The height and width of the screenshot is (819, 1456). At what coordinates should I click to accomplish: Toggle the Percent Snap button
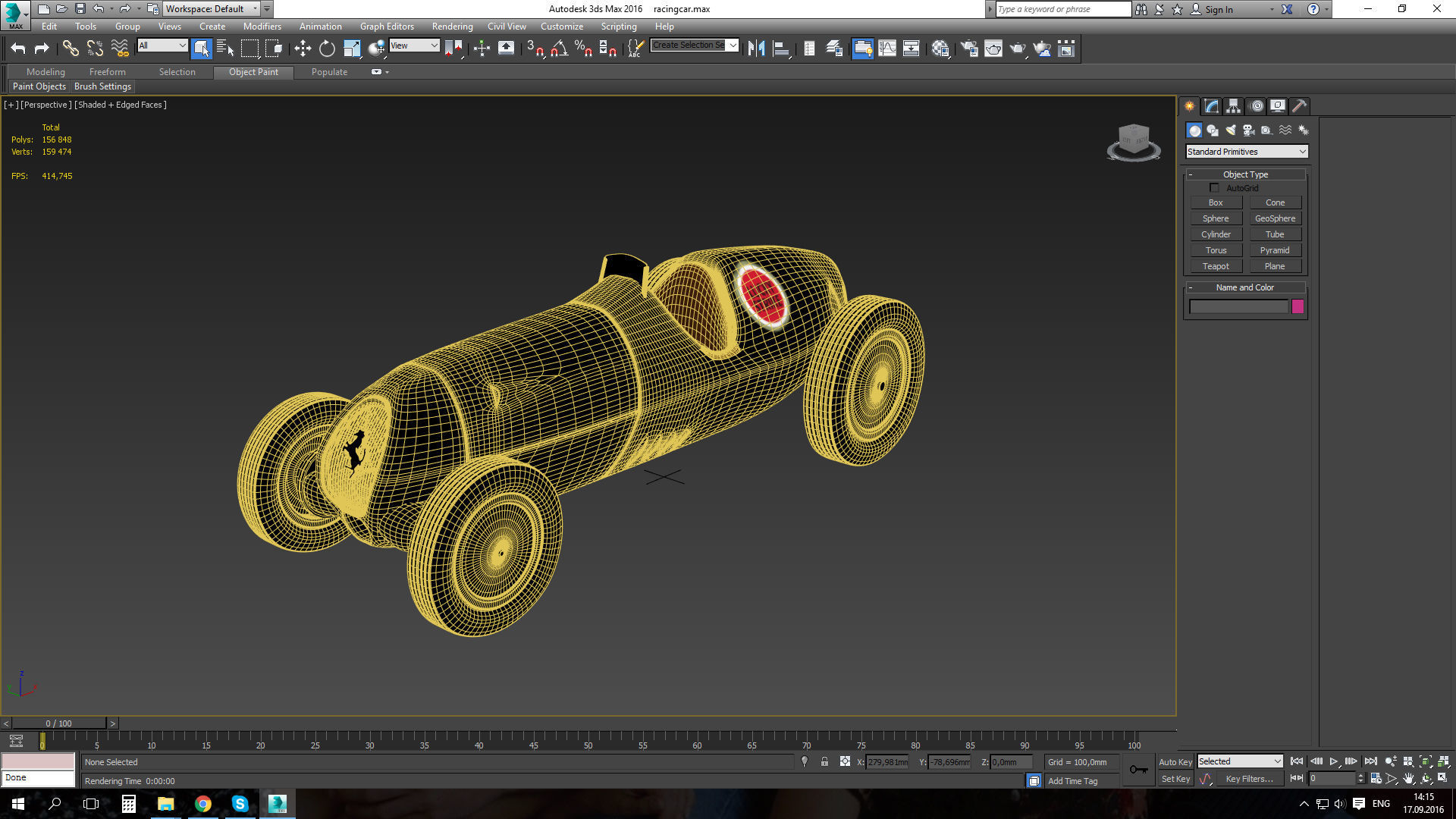click(584, 49)
